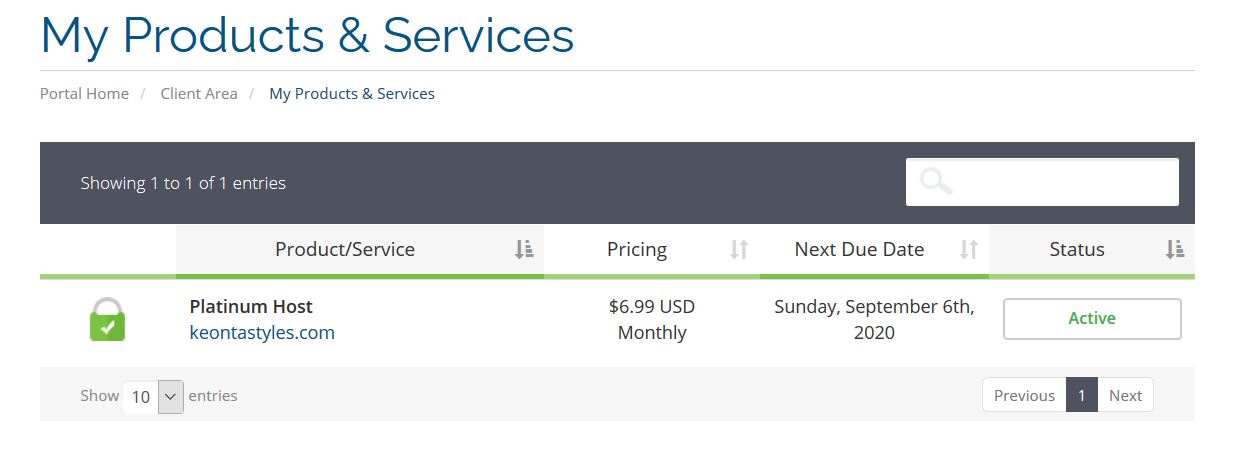Click the $6.99 USD Monthly pricing cell

point(652,320)
